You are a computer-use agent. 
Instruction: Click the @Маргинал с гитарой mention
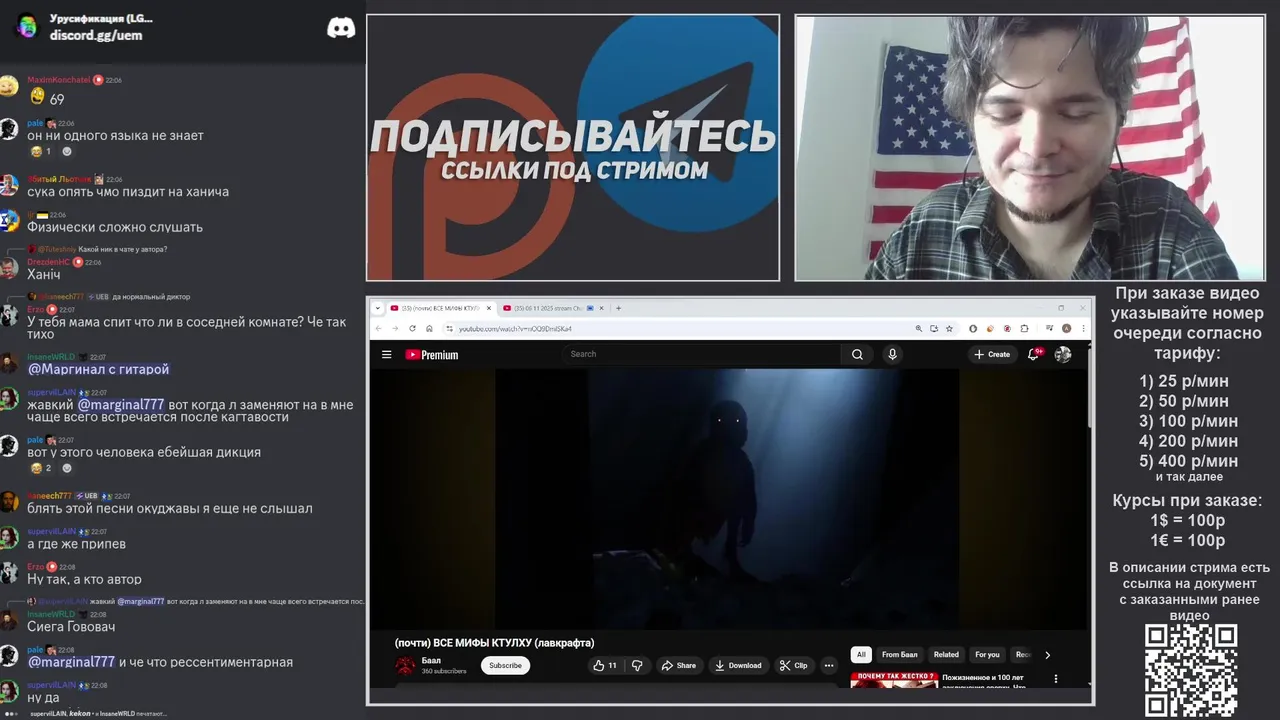click(x=98, y=369)
